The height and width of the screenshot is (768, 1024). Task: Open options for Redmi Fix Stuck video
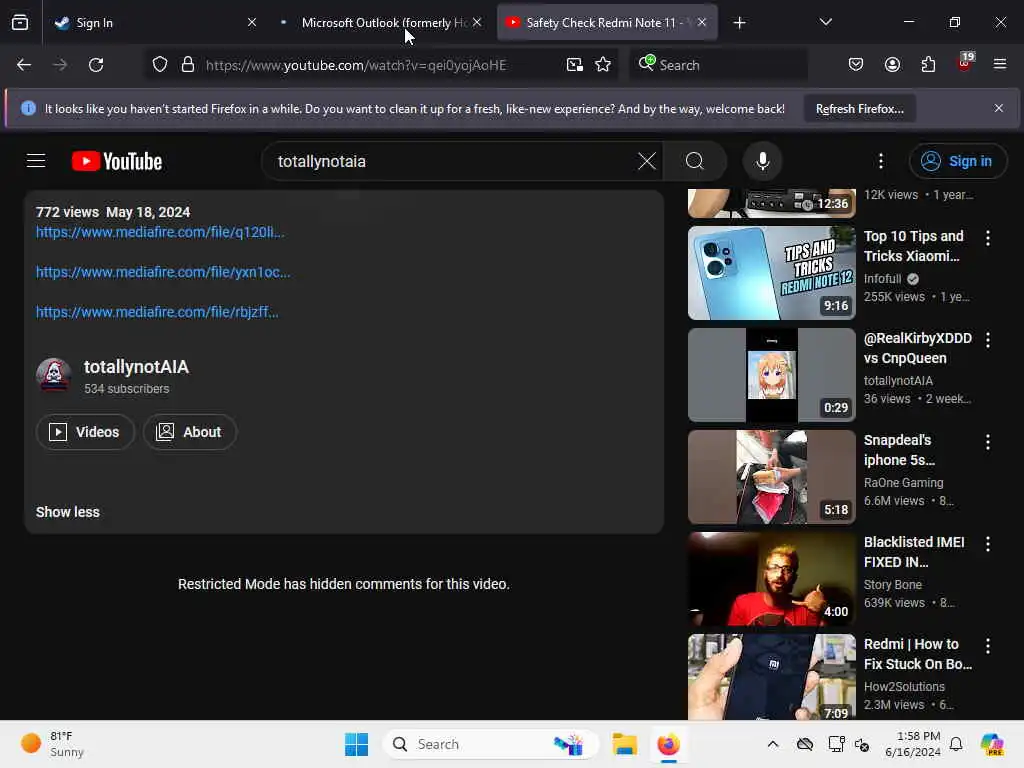[987, 646]
